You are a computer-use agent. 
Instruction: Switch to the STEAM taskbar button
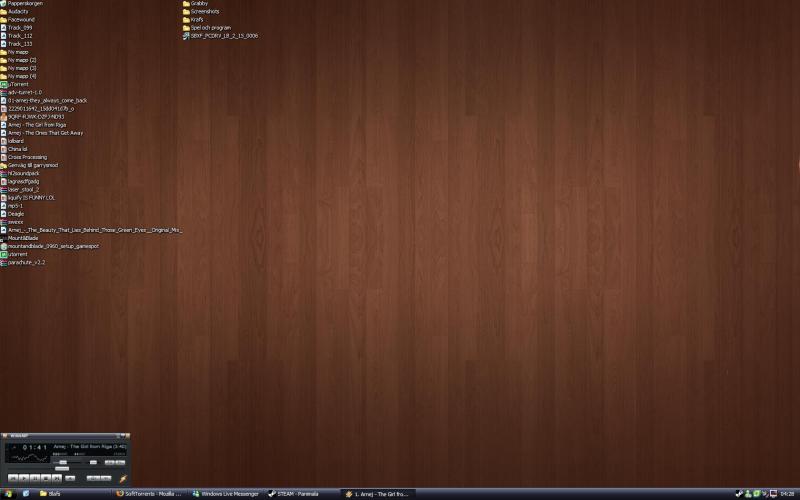303,494
